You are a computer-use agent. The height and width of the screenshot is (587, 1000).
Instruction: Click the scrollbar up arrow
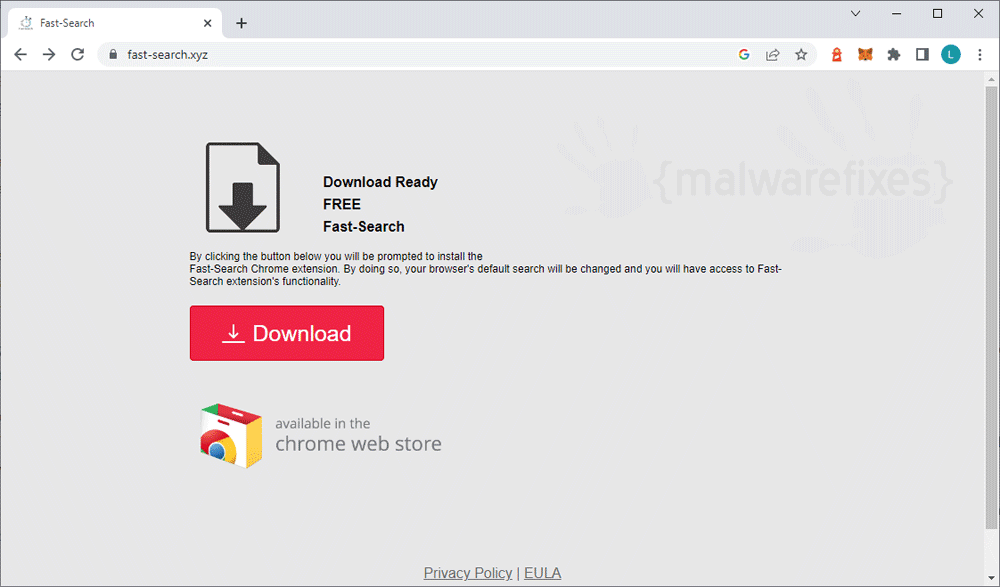pos(991,80)
